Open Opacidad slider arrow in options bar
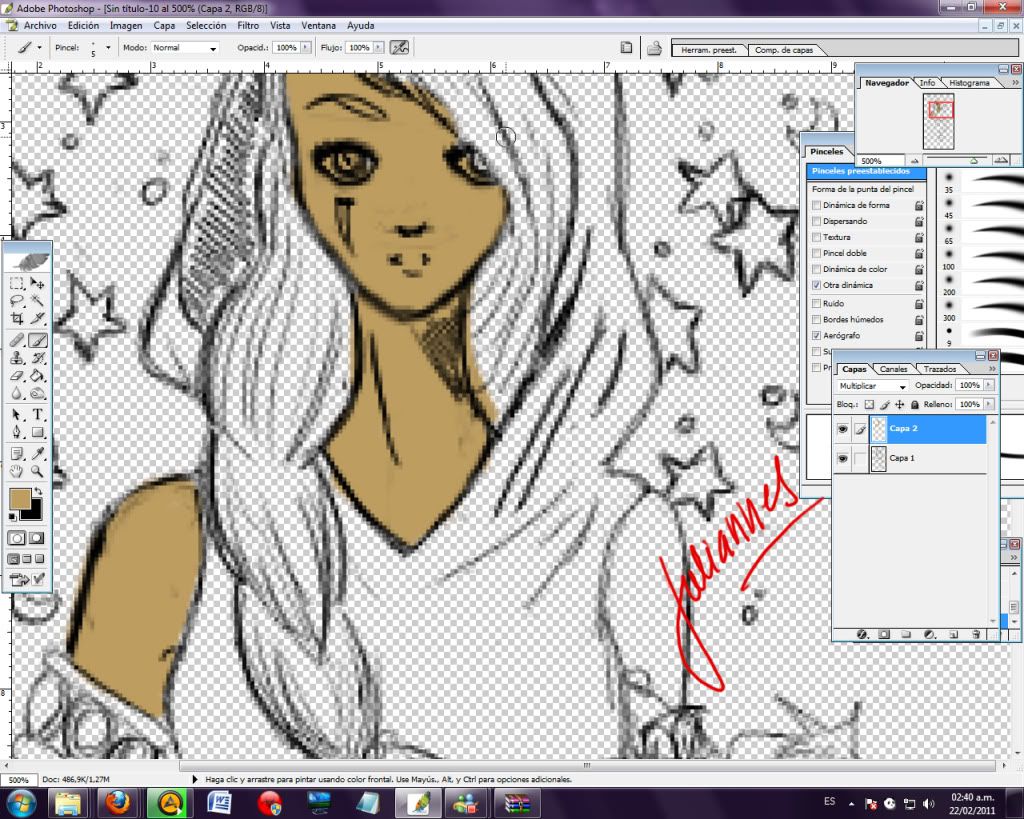 tap(305, 48)
